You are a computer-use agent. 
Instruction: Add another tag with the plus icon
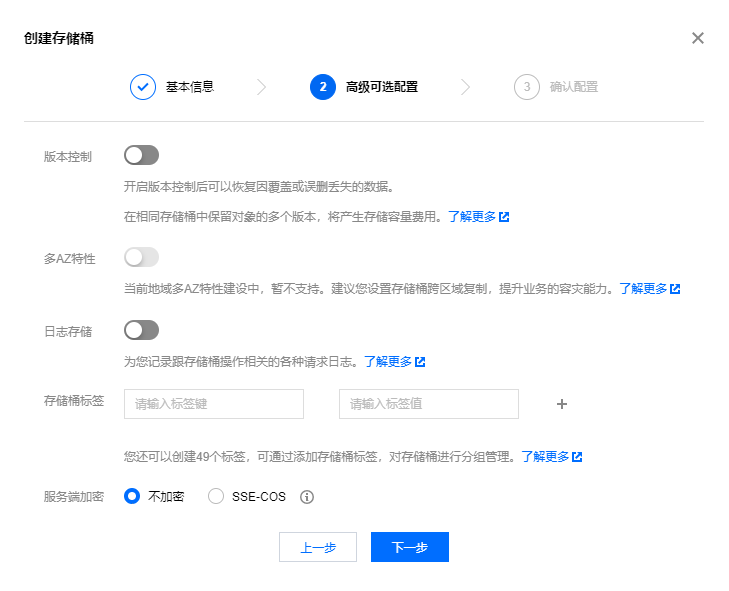tap(562, 404)
